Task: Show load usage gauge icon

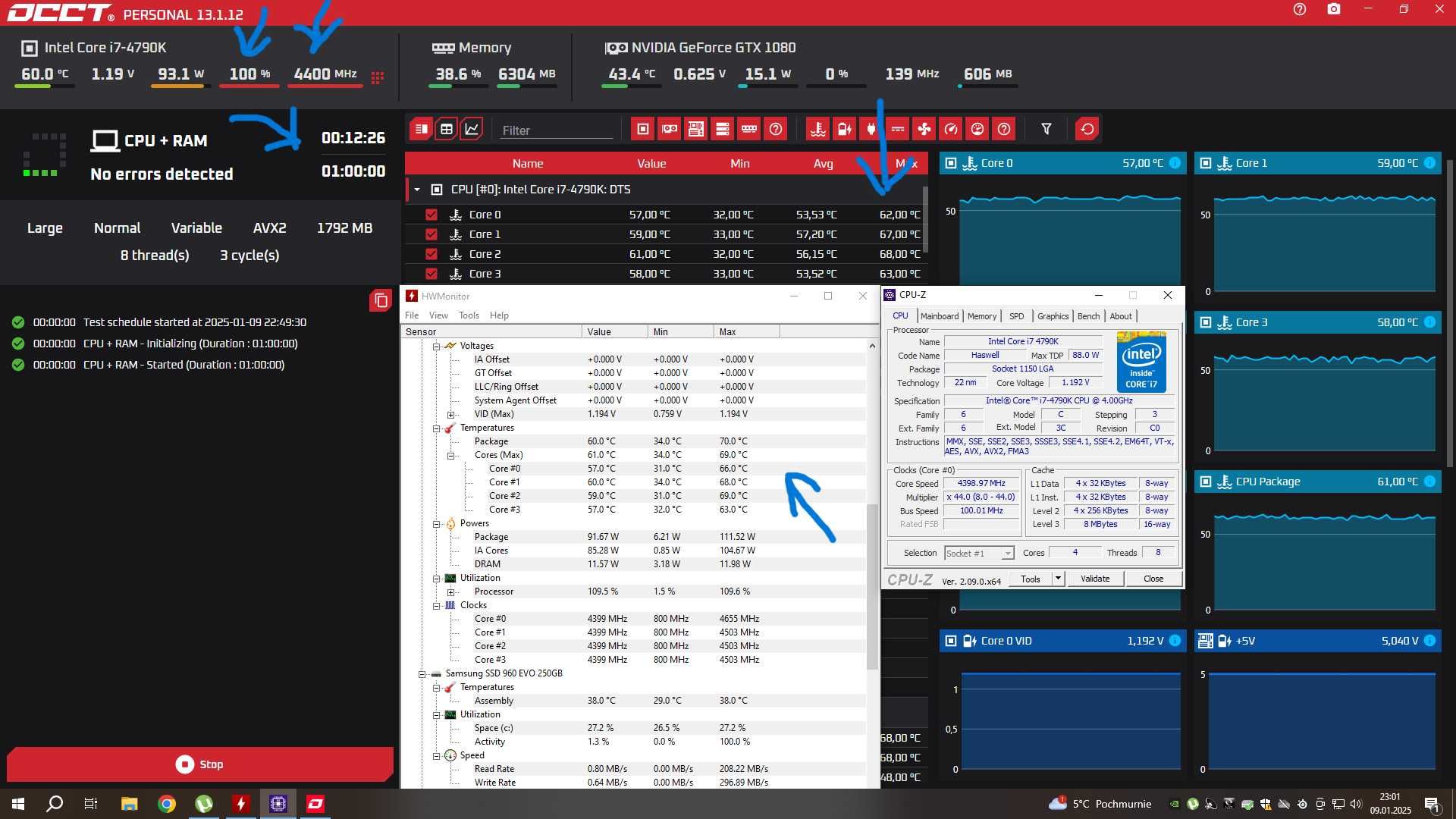Action: (x=977, y=129)
